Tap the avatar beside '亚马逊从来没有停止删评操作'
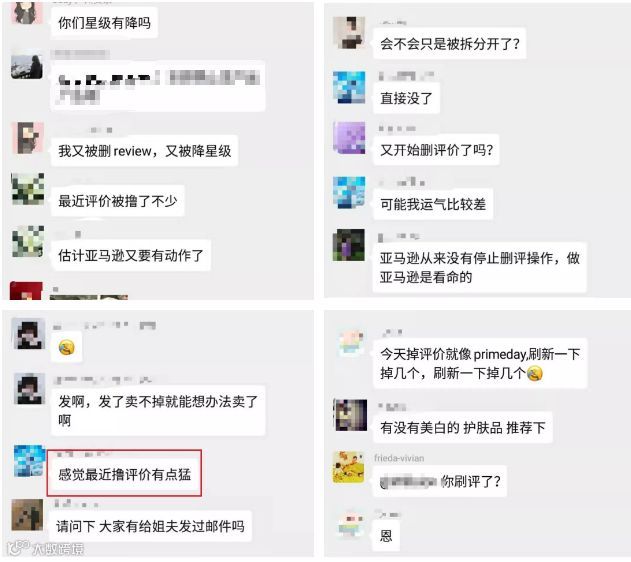The height and width of the screenshot is (562, 631). (349, 245)
